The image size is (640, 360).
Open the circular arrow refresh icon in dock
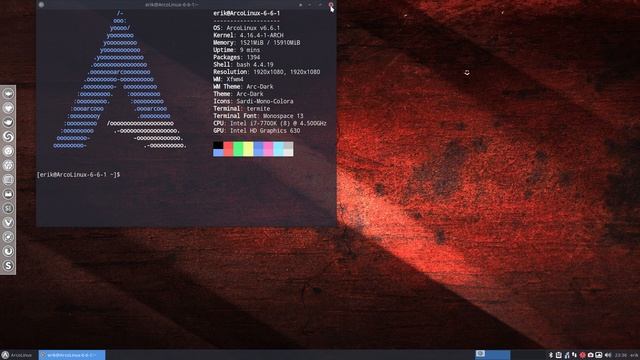point(8,251)
